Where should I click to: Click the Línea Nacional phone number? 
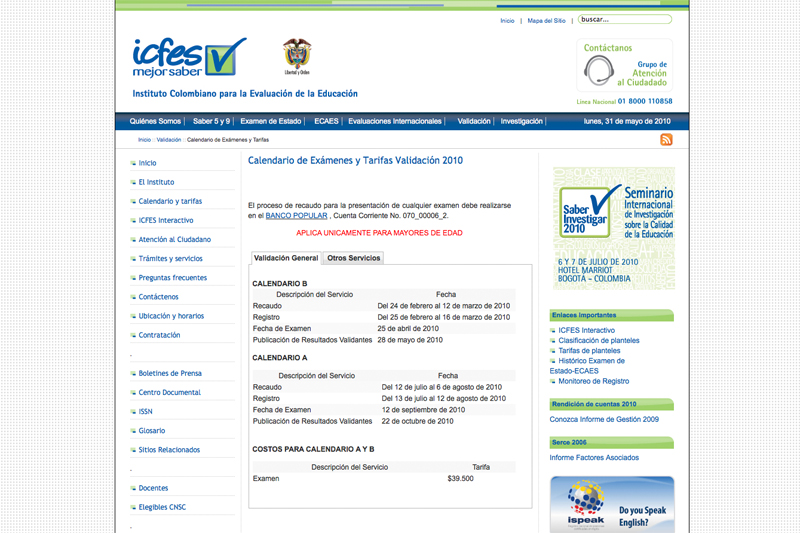tap(645, 101)
